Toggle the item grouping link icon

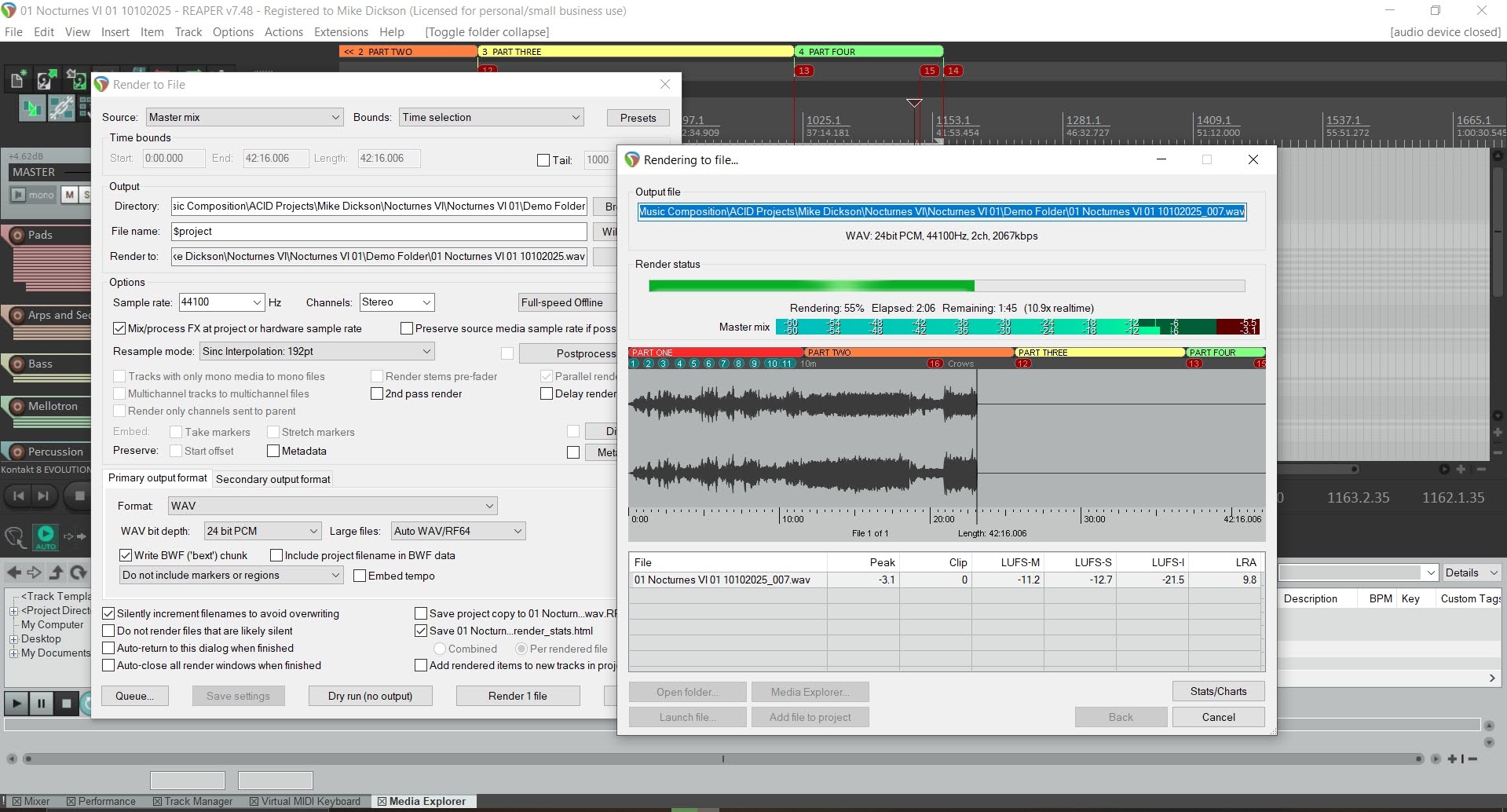tap(61, 108)
